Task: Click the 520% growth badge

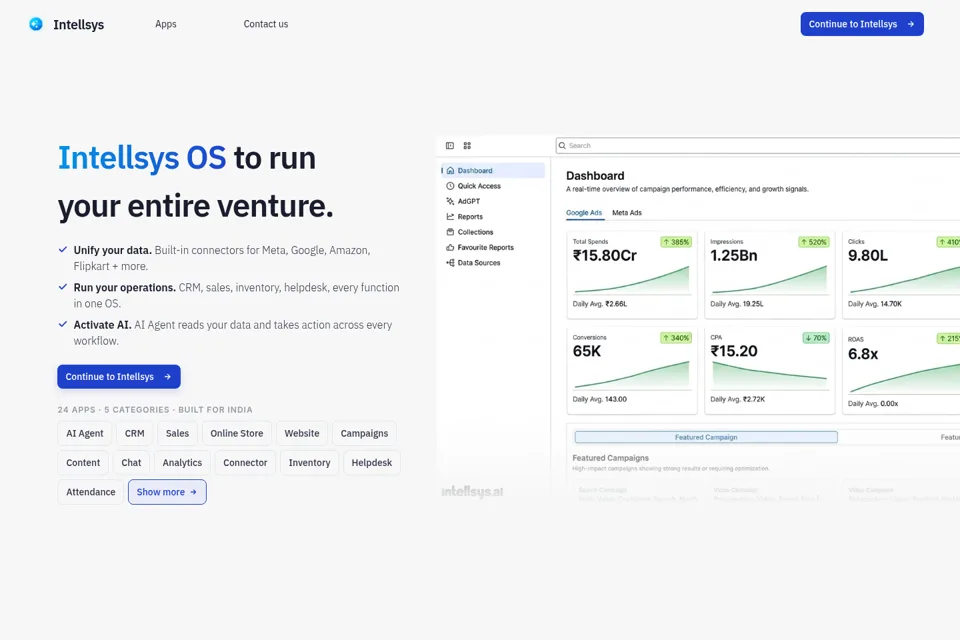Action: click(814, 242)
